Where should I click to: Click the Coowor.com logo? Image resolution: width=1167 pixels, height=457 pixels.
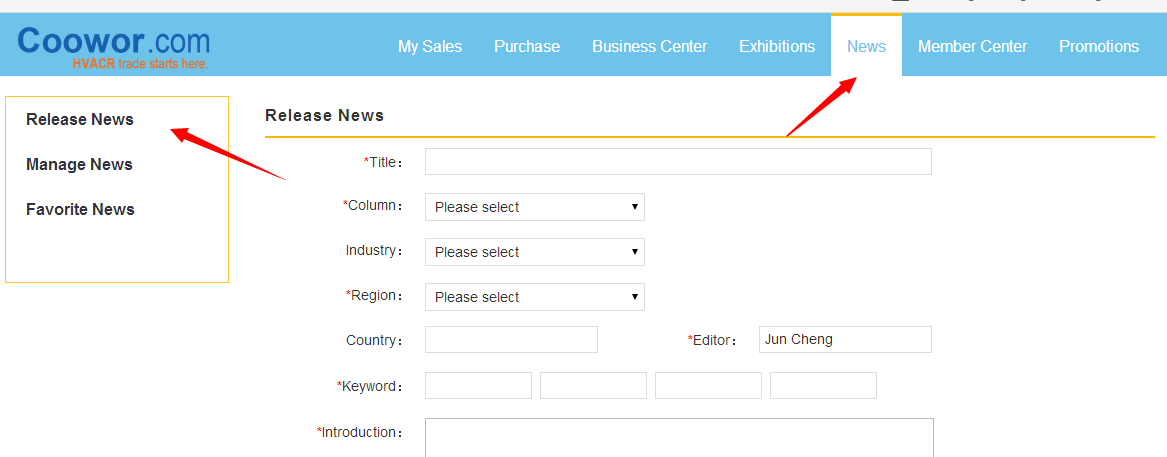pyautogui.click(x=113, y=45)
